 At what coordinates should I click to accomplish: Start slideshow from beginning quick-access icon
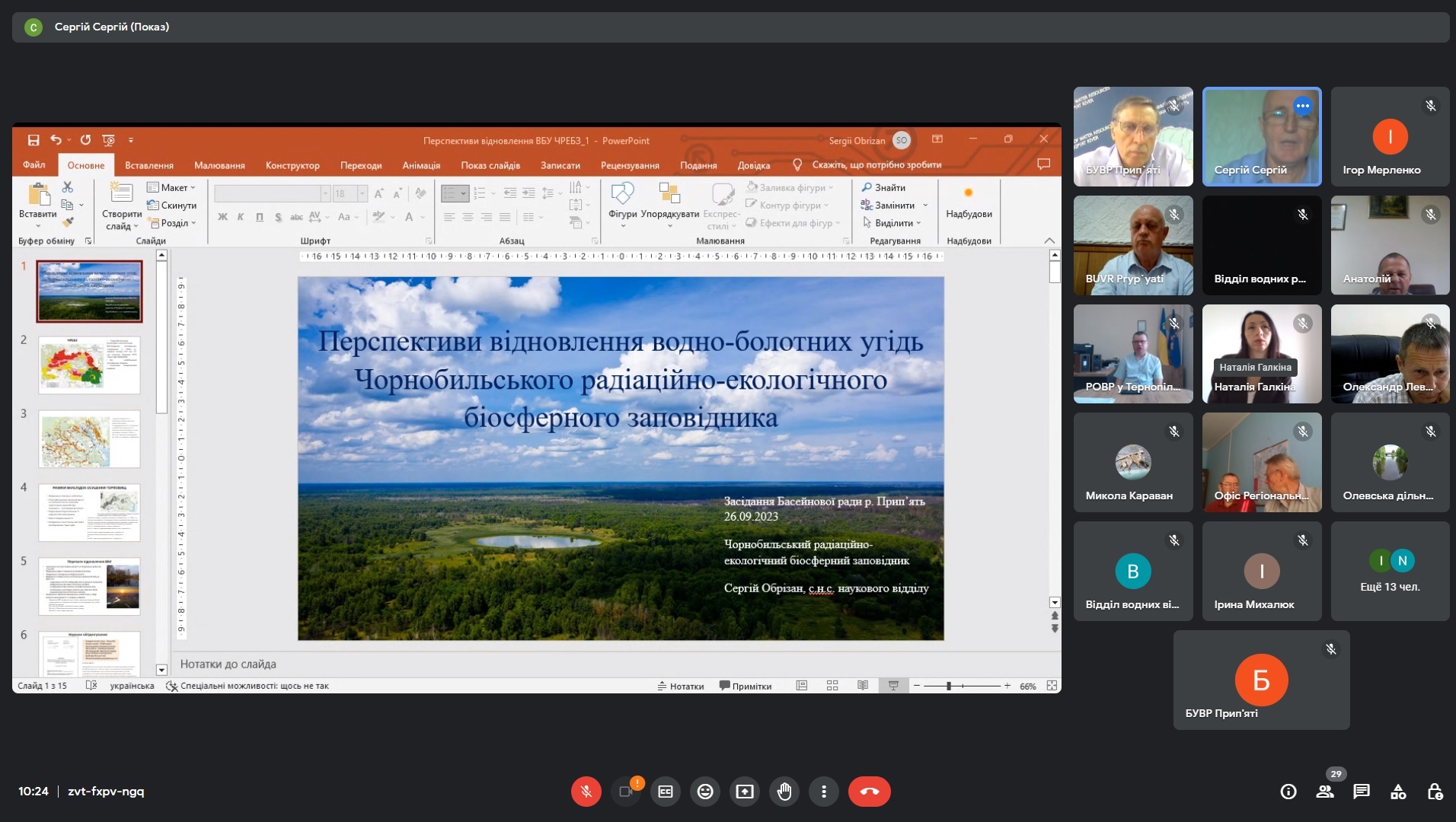108,140
